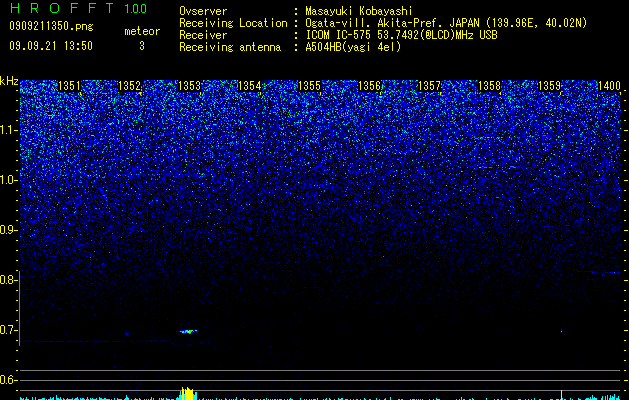The height and width of the screenshot is (400, 629).
Task: Click the Receiver ICOM IC-575 frequency text
Action: coord(401,35)
